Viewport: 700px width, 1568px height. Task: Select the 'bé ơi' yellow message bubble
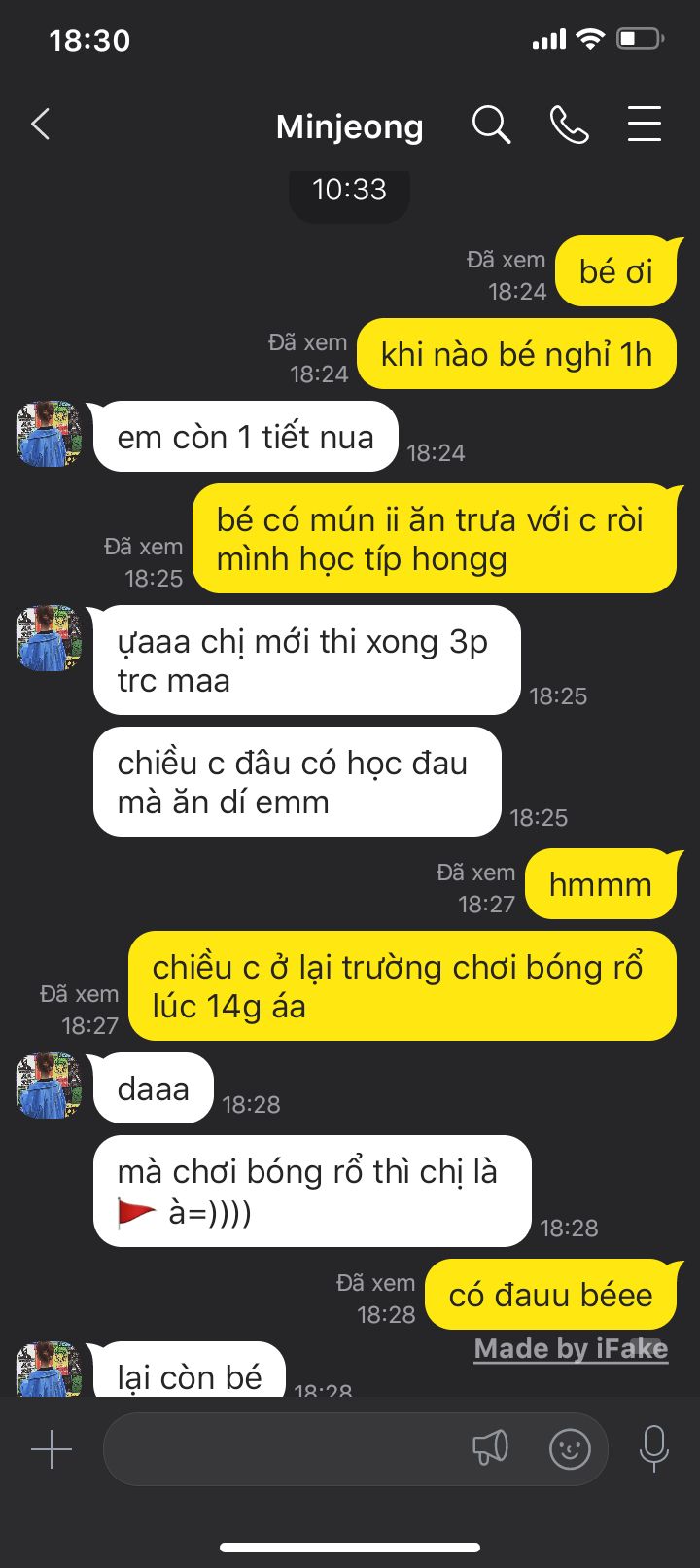616,271
